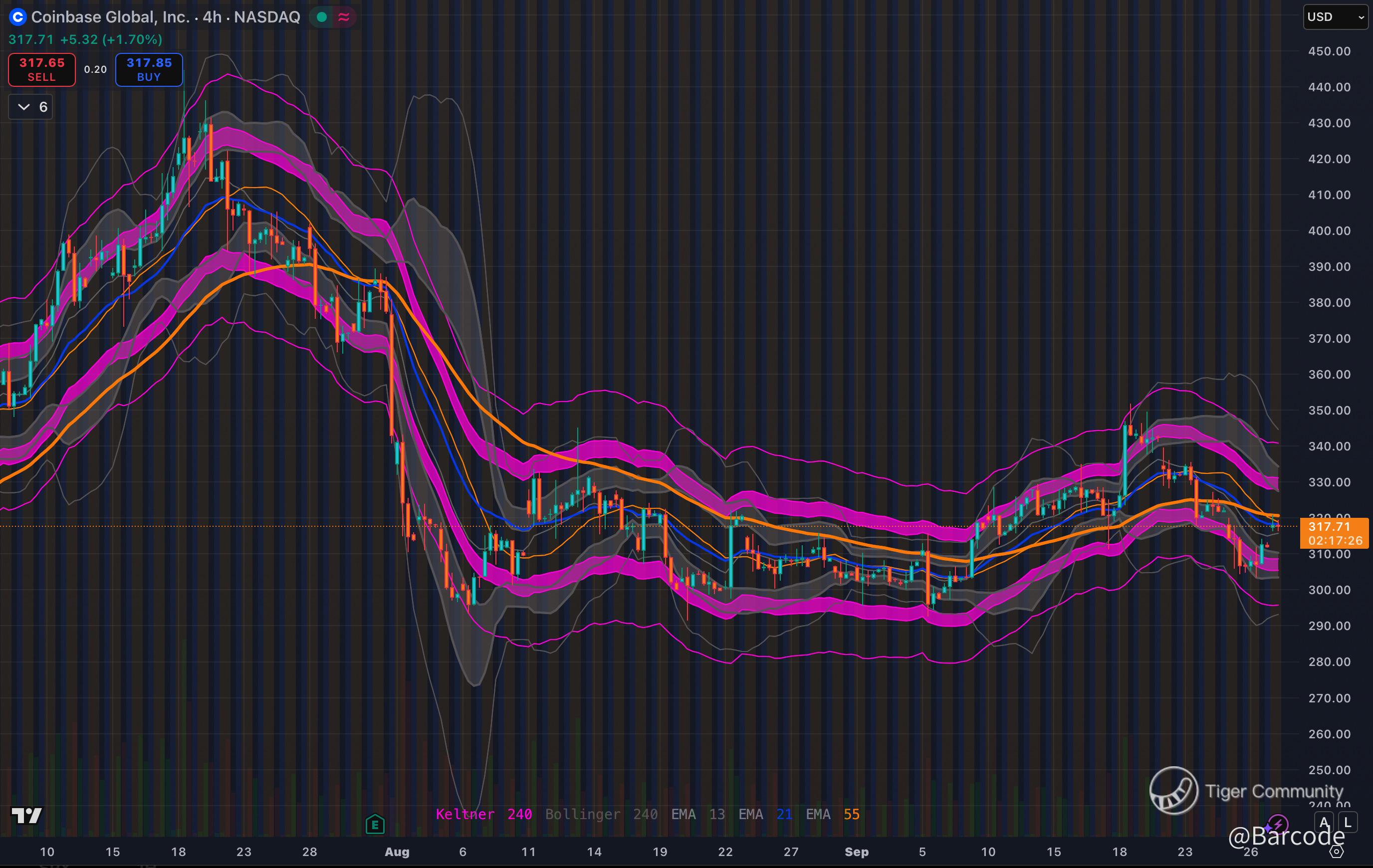The width and height of the screenshot is (1373, 868).
Task: Click the TradingView logo
Action: tap(27, 816)
